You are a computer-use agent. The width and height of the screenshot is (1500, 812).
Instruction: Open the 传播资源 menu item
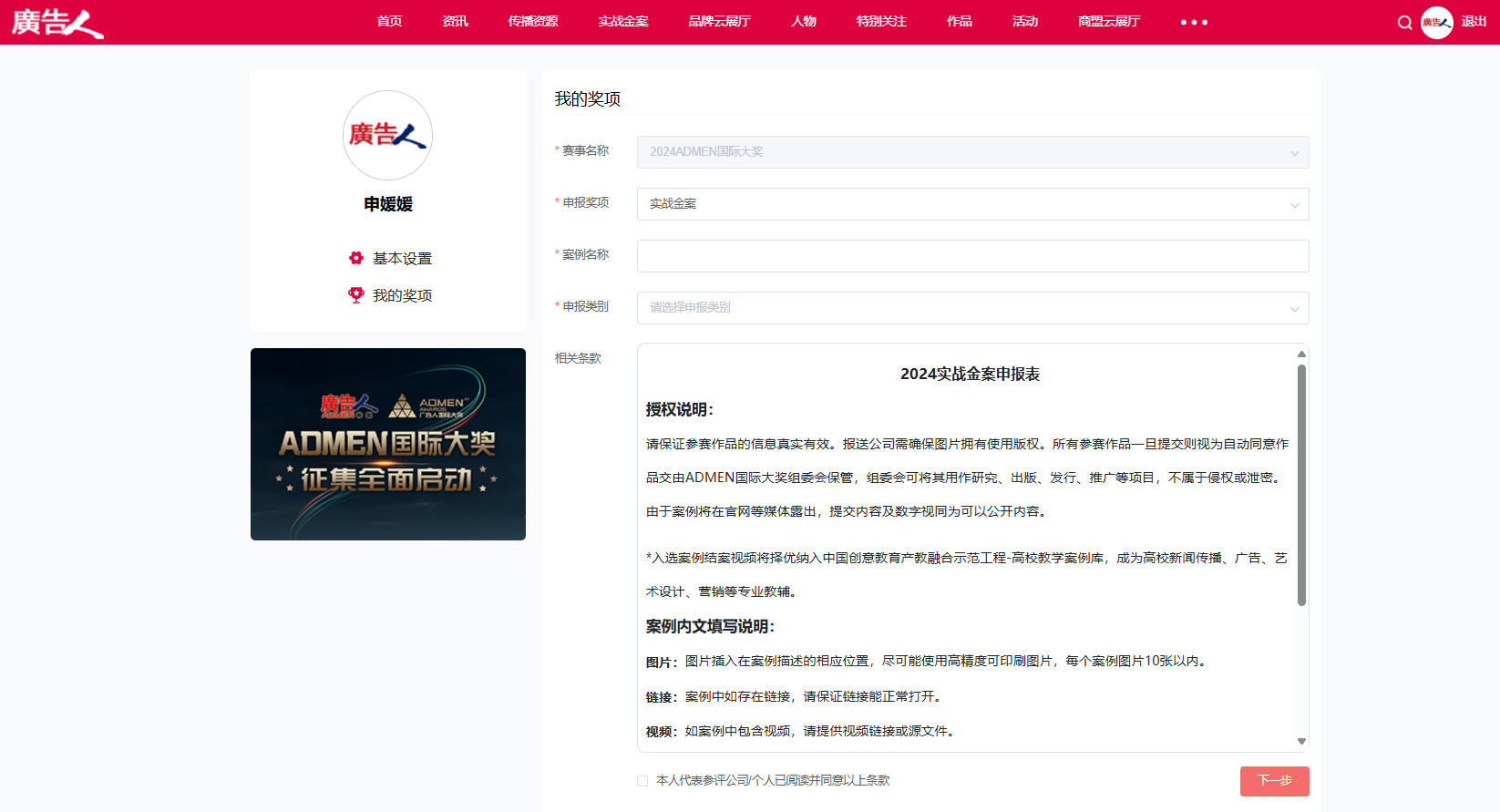pos(533,22)
